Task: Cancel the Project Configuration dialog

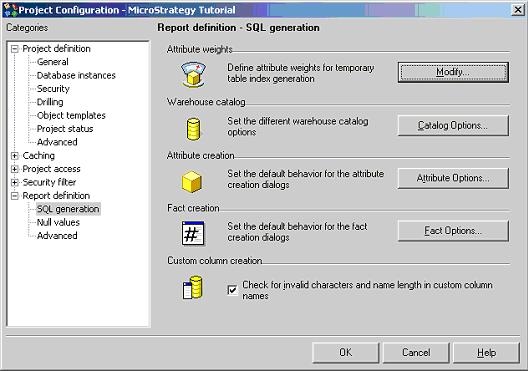Action: pos(416,352)
